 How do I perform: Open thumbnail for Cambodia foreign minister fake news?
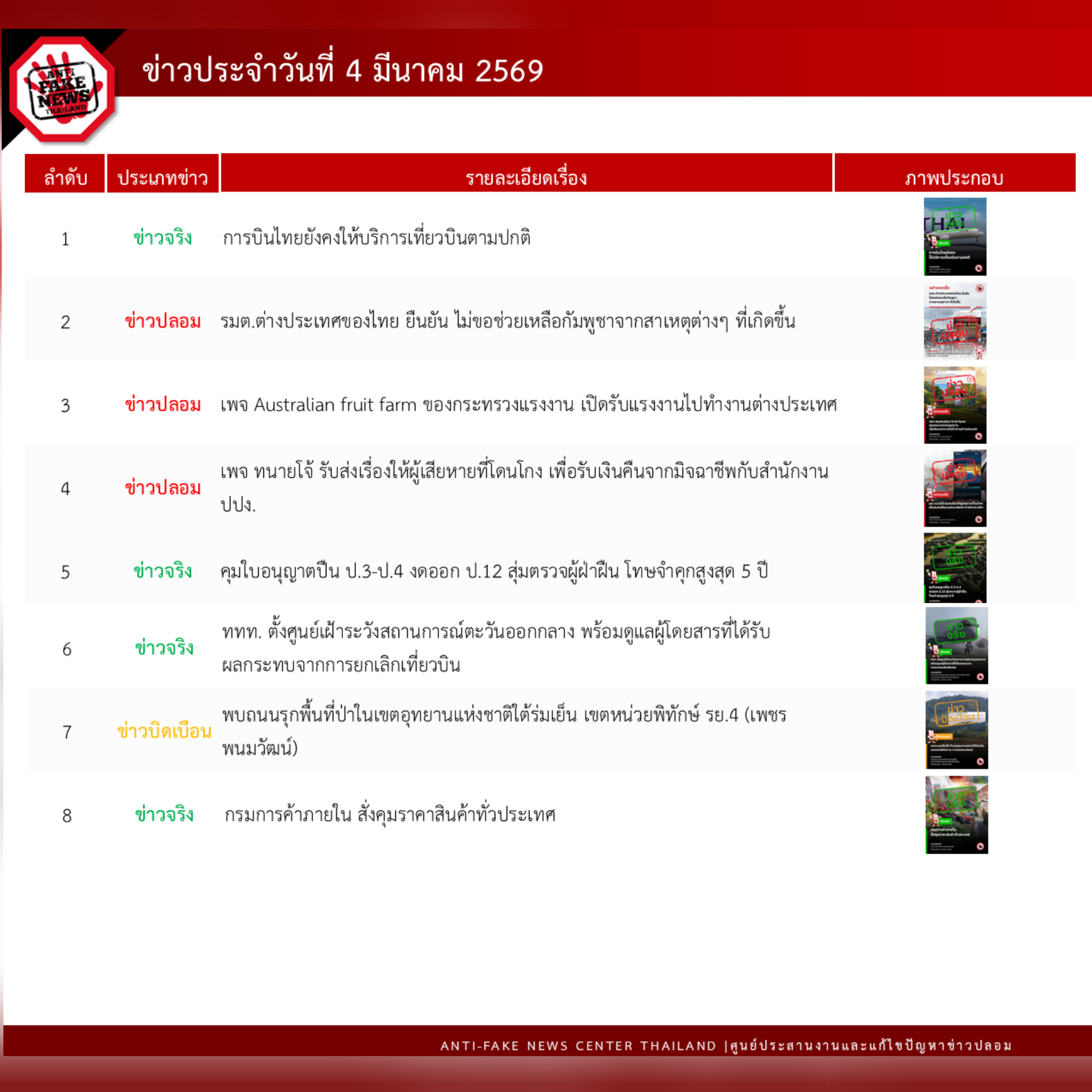955,320
